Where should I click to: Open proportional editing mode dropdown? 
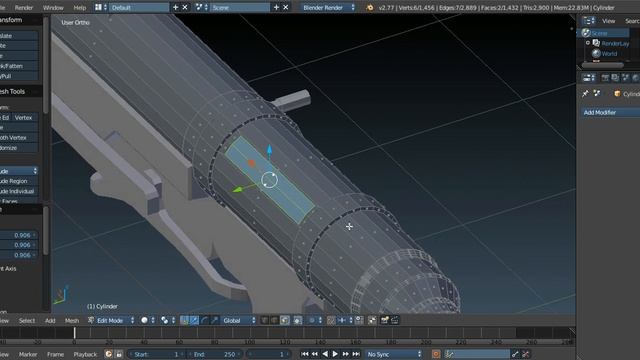coord(315,320)
